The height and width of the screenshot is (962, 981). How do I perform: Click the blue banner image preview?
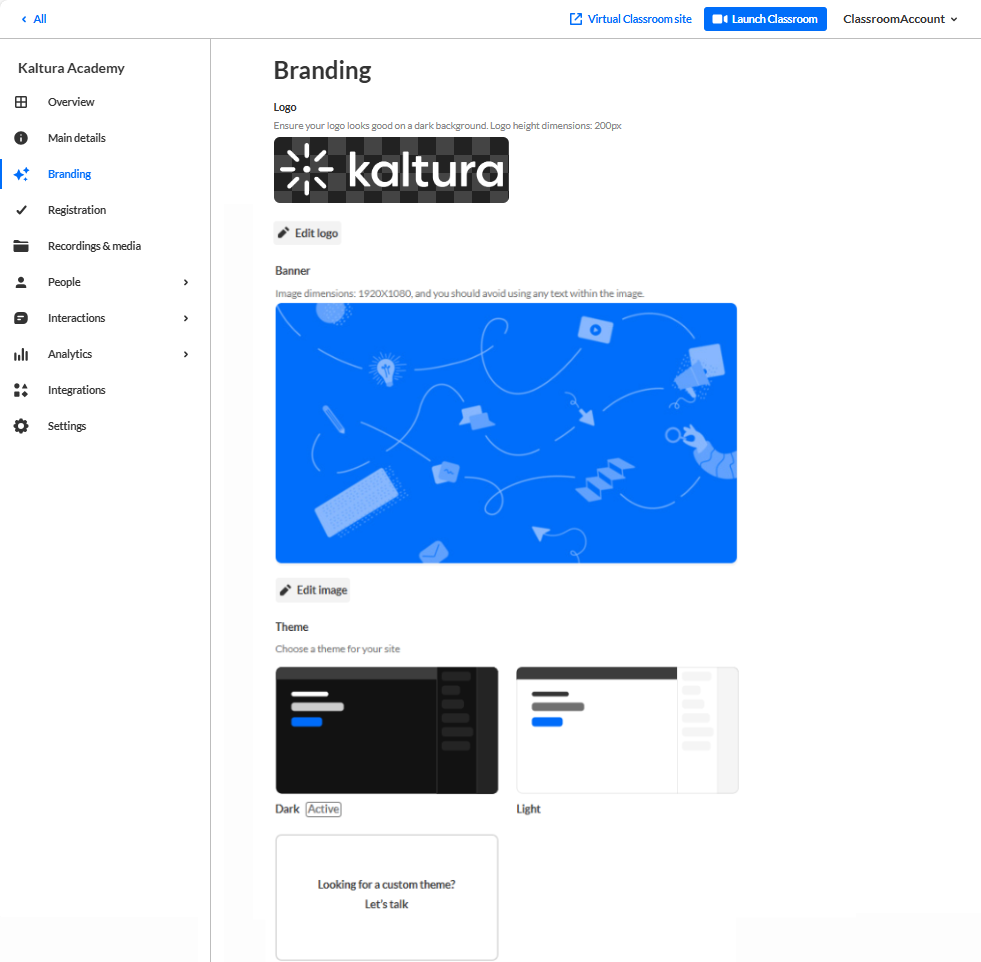506,433
